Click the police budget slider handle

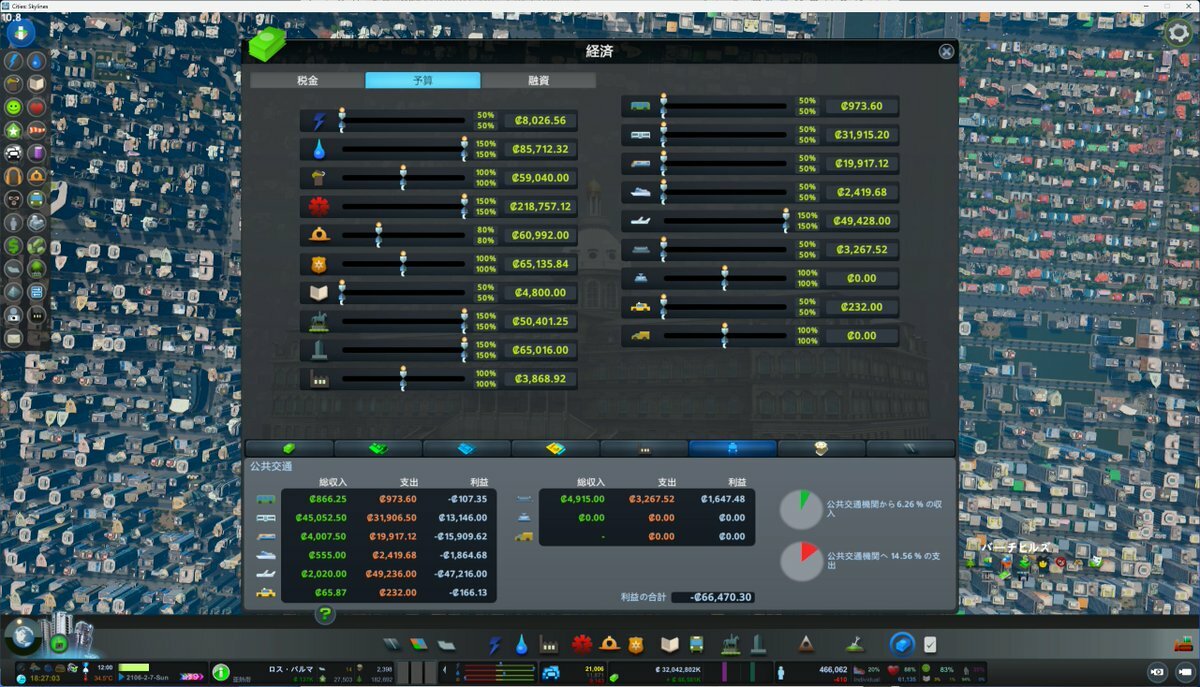click(x=403, y=264)
